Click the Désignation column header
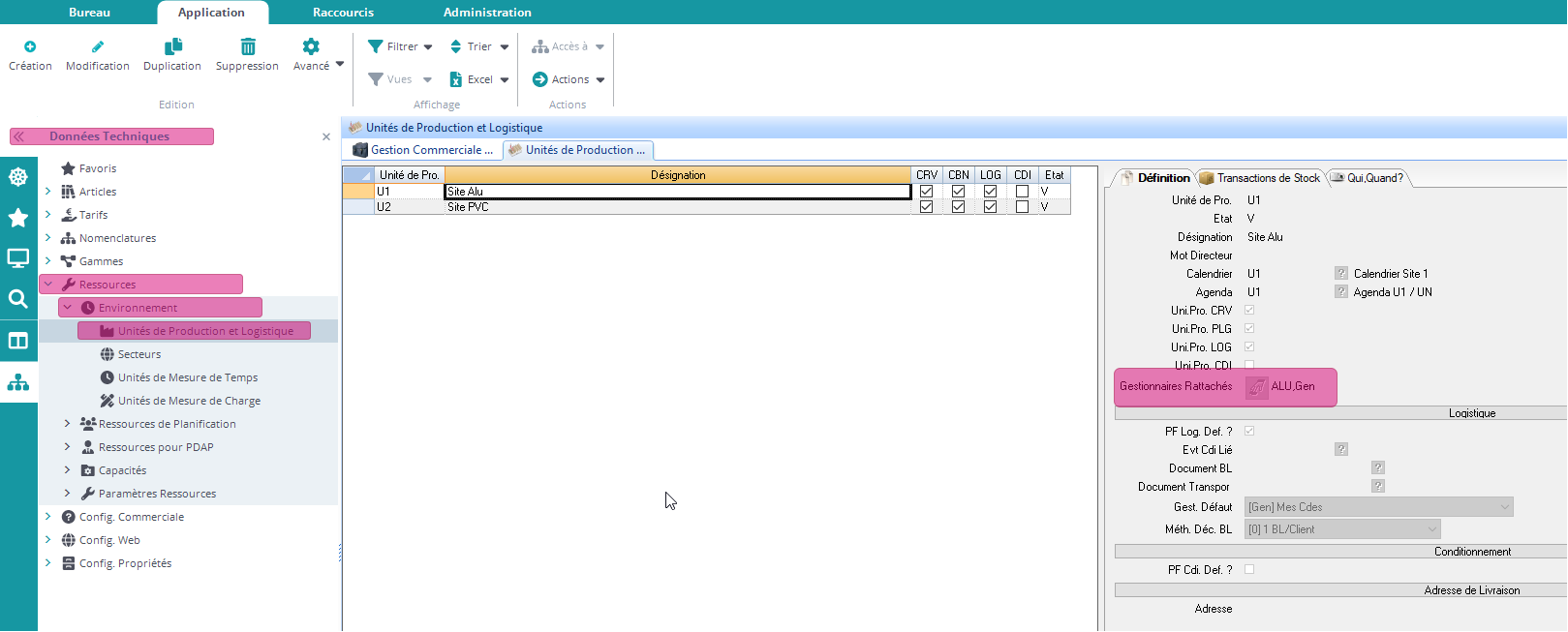Image resolution: width=1568 pixels, height=632 pixels. pos(677,175)
